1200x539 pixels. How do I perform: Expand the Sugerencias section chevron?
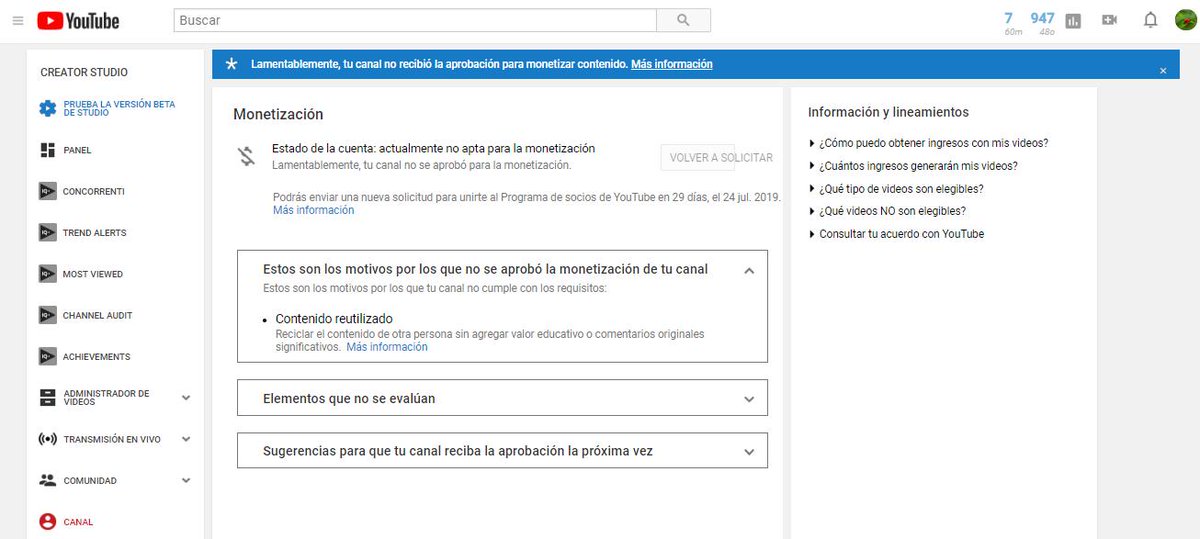point(749,452)
